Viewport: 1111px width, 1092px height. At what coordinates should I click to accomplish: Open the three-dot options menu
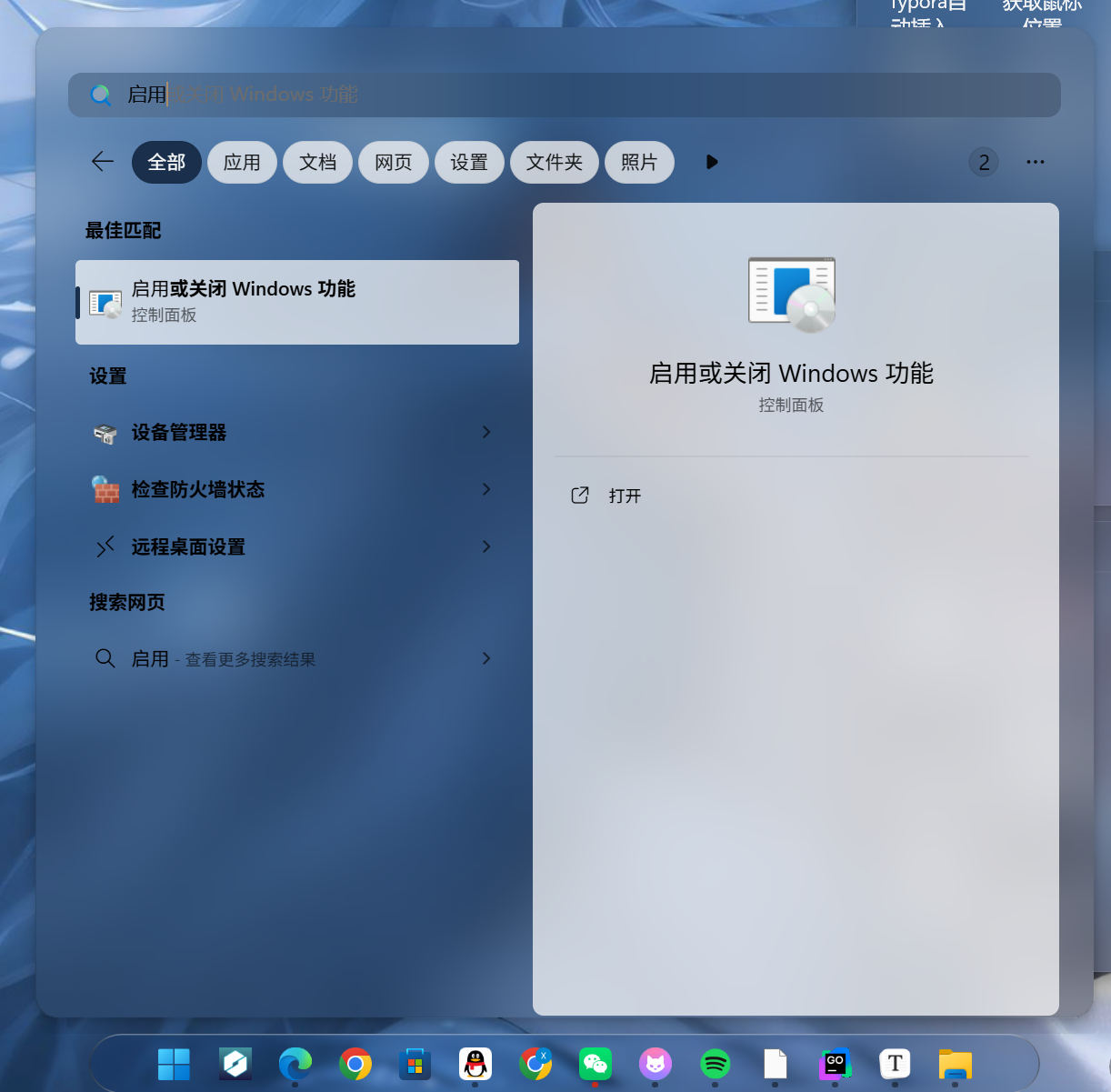pyautogui.click(x=1036, y=162)
